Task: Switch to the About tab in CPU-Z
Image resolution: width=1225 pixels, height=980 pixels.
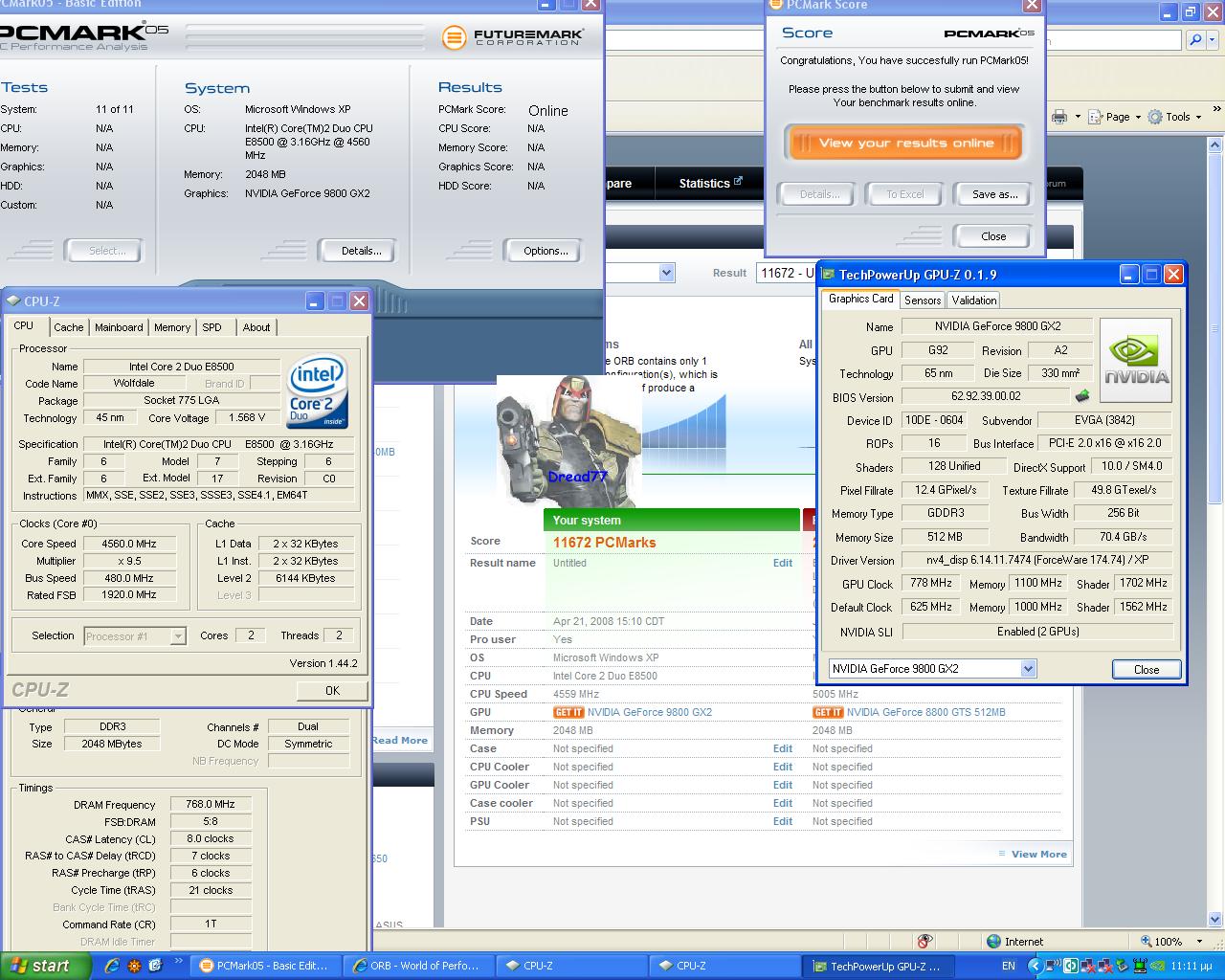Action: [256, 327]
